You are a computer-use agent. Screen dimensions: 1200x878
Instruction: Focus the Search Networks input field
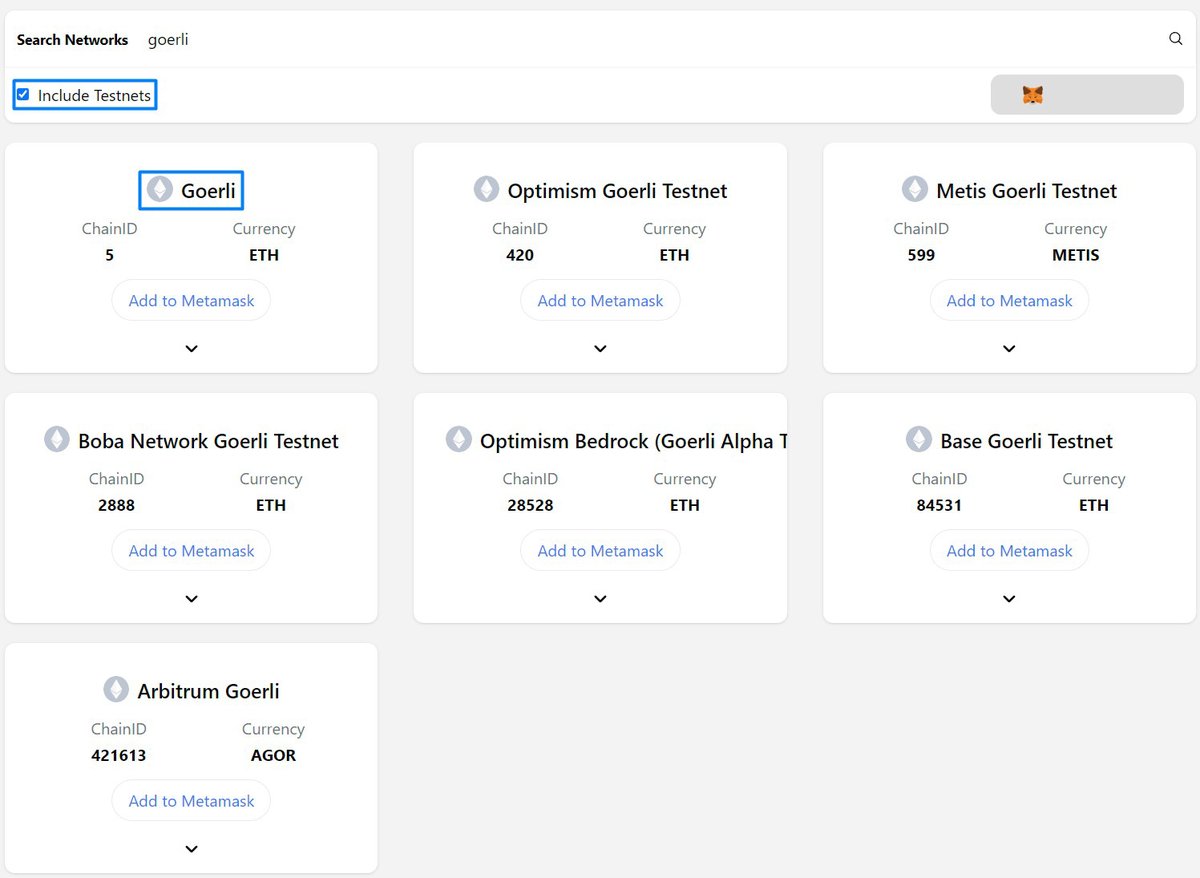[x=650, y=40]
